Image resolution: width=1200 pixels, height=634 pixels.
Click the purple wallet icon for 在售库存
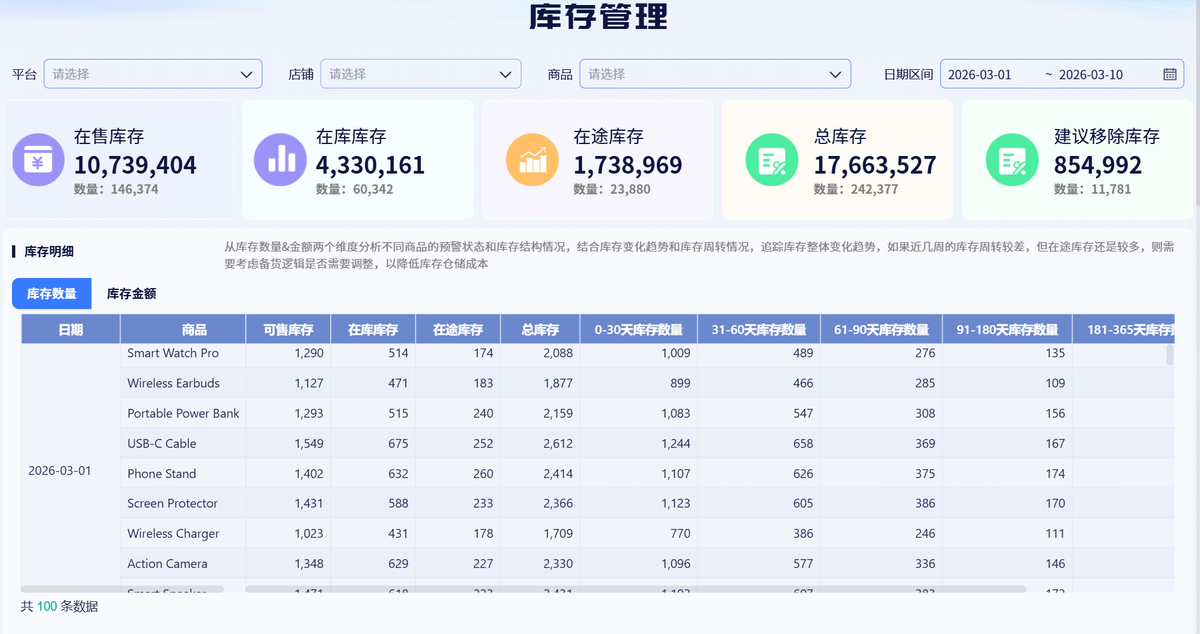pyautogui.click(x=39, y=160)
